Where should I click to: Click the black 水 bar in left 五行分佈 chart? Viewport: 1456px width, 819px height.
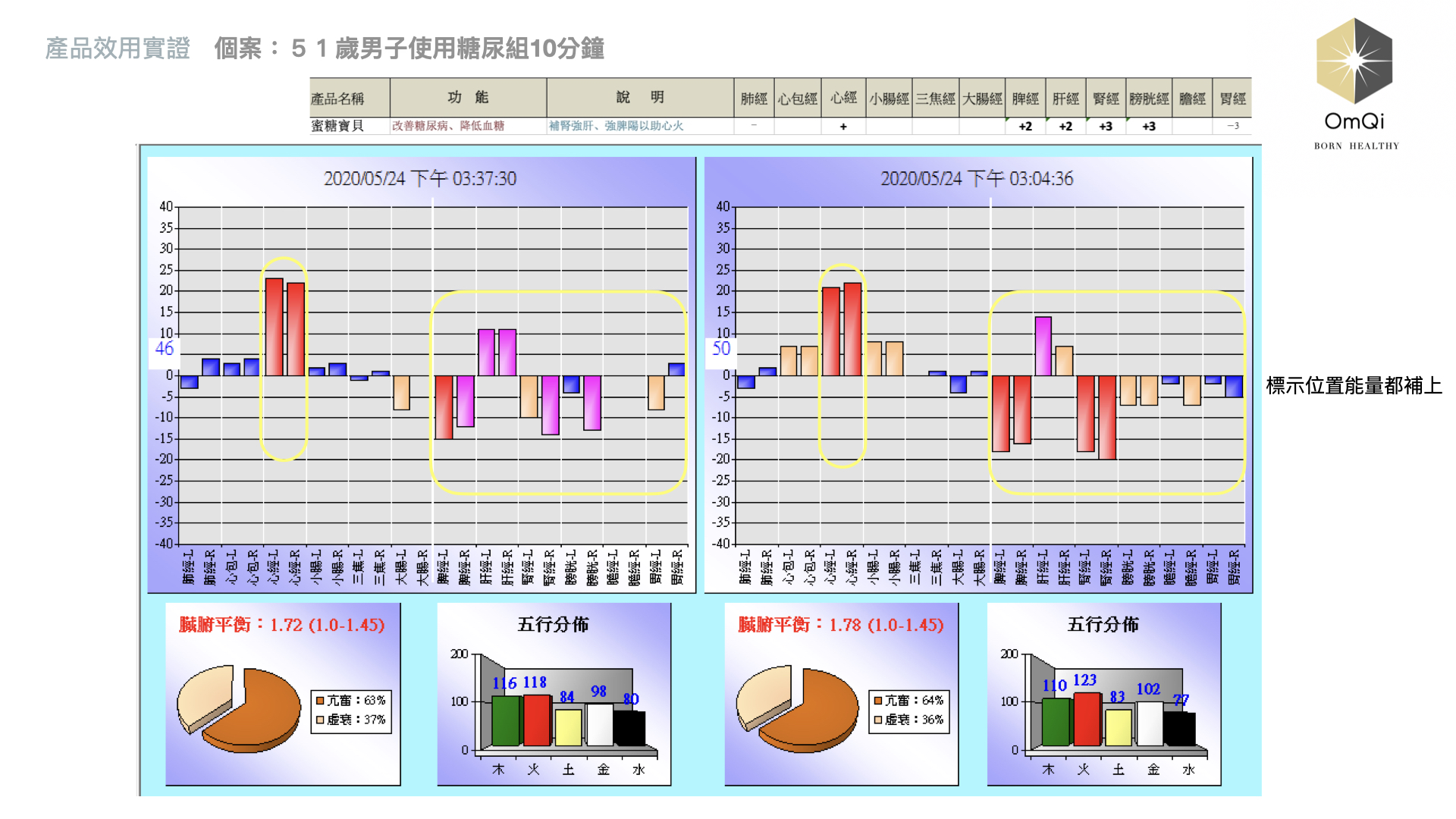(629, 728)
